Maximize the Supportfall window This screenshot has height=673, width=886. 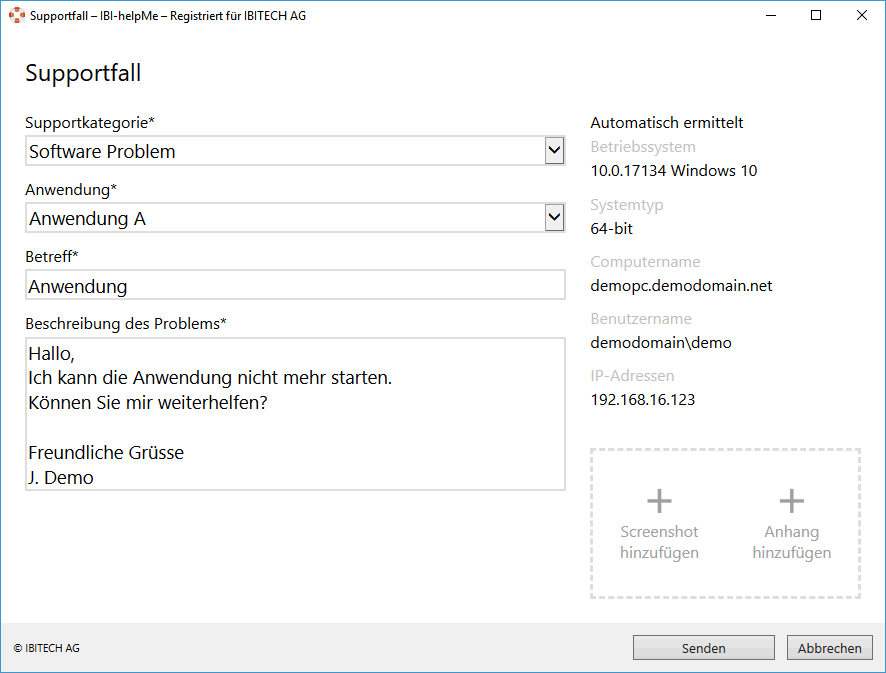point(816,16)
